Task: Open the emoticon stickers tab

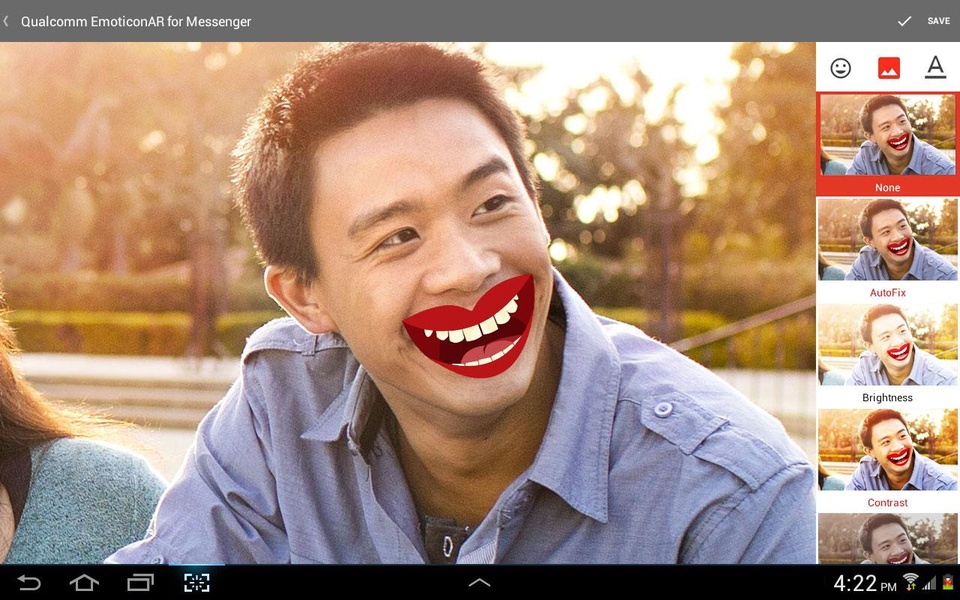Action: 841,68
